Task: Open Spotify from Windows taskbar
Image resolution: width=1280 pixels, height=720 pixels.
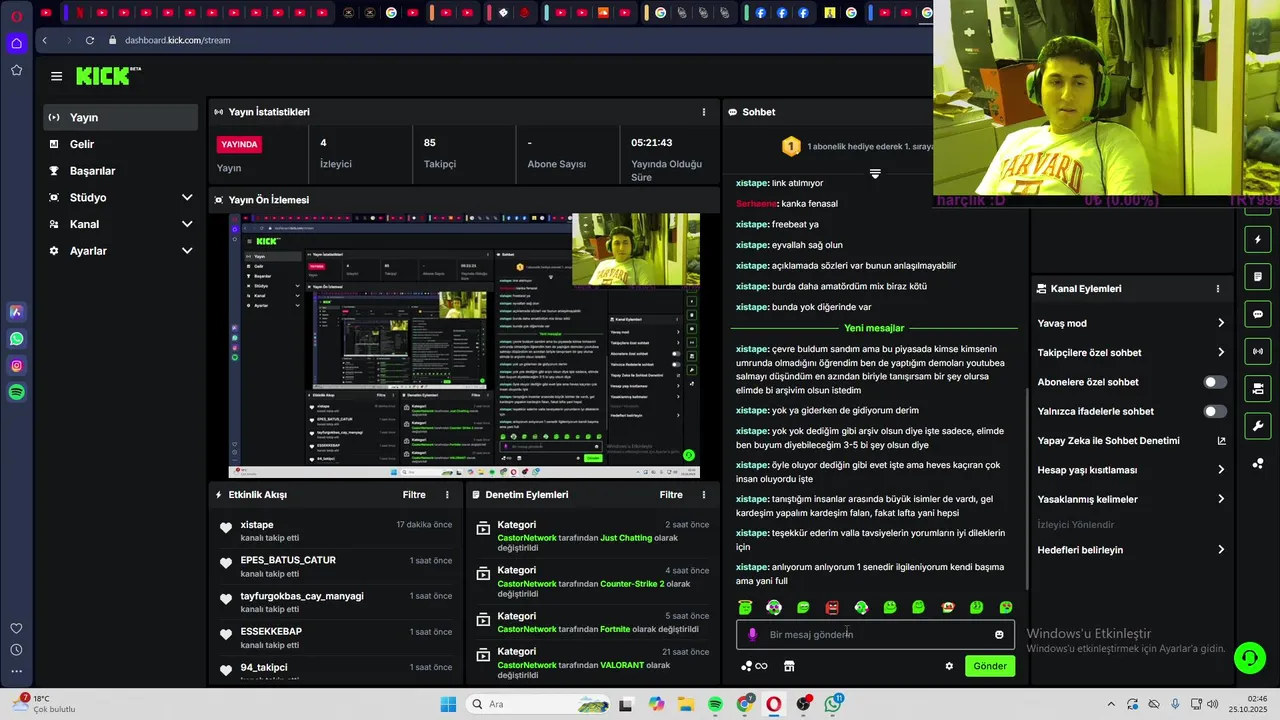Action: click(x=715, y=704)
